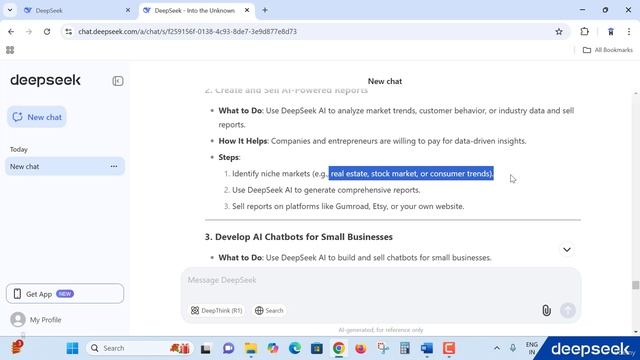640x360 pixels.
Task: Click the text "Sell reports on platforms like Gumroad"
Action: 300,206
